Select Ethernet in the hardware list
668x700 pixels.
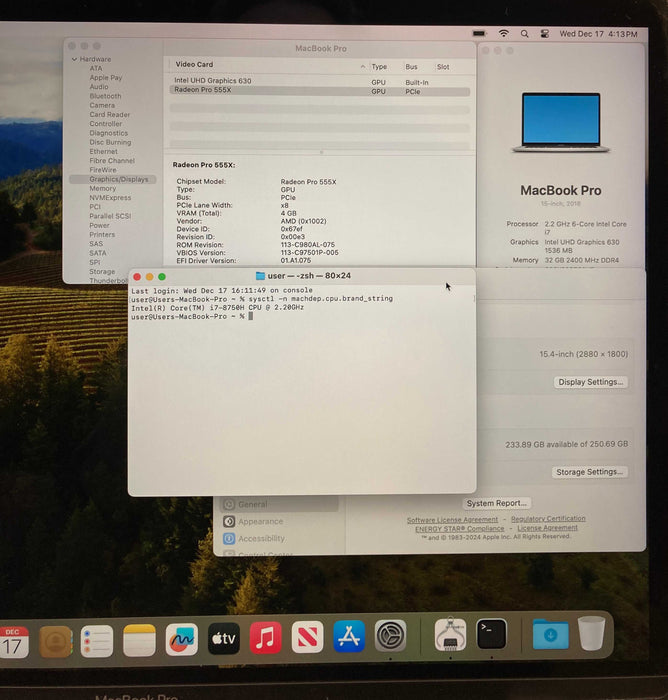tap(104, 152)
